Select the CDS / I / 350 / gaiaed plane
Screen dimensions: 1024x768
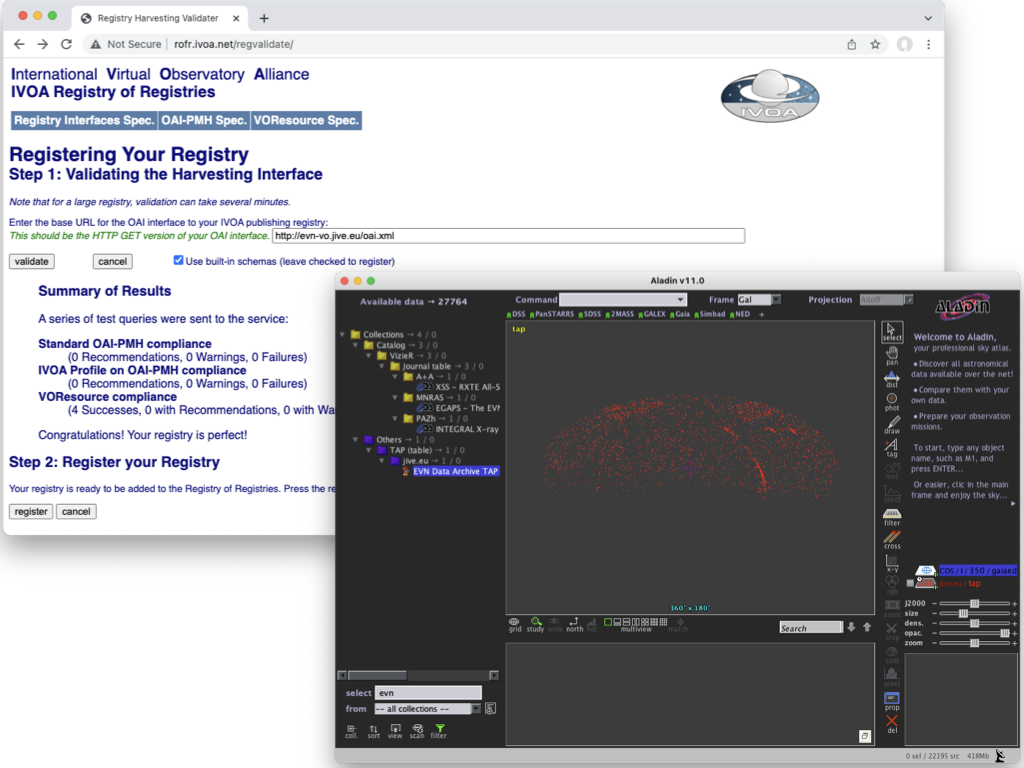click(977, 570)
